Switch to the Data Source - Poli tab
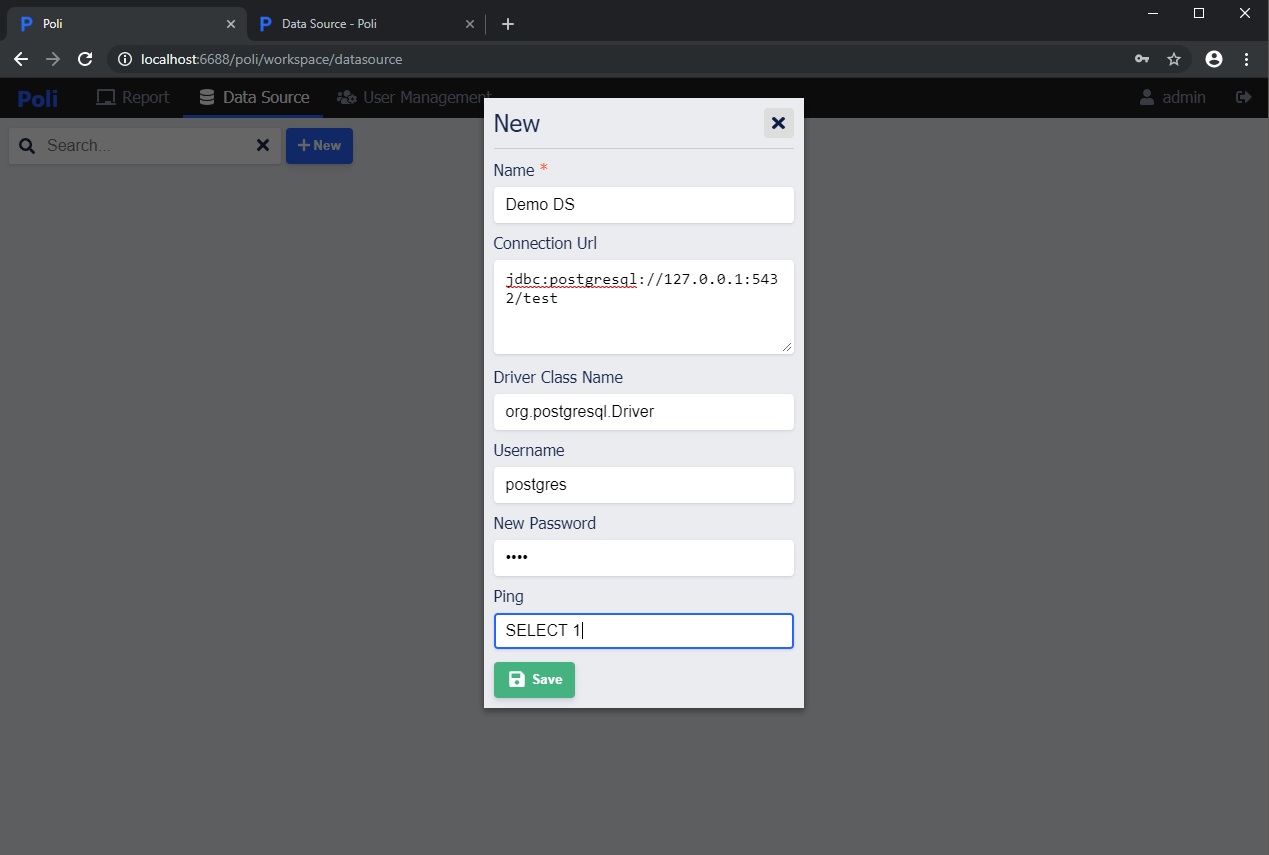 pos(364,24)
